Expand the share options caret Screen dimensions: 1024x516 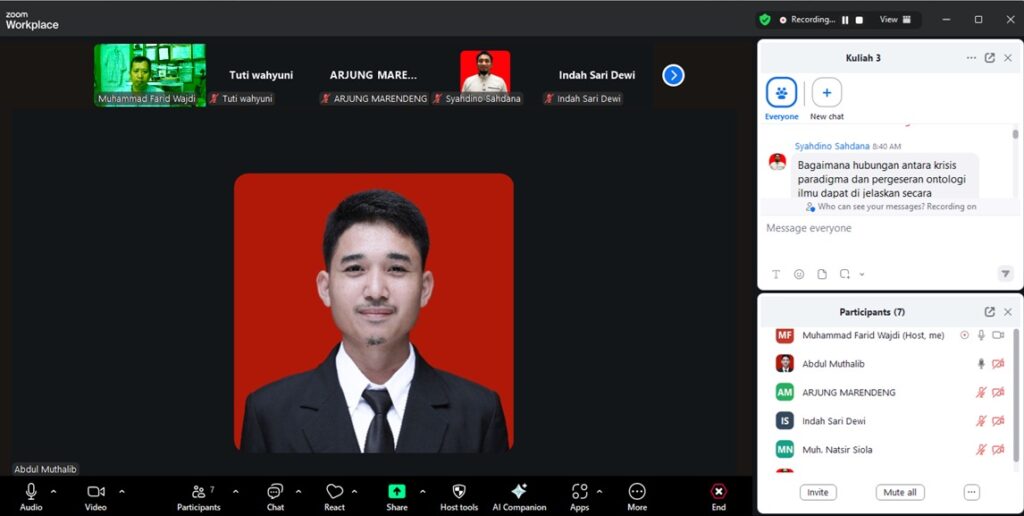(x=423, y=491)
